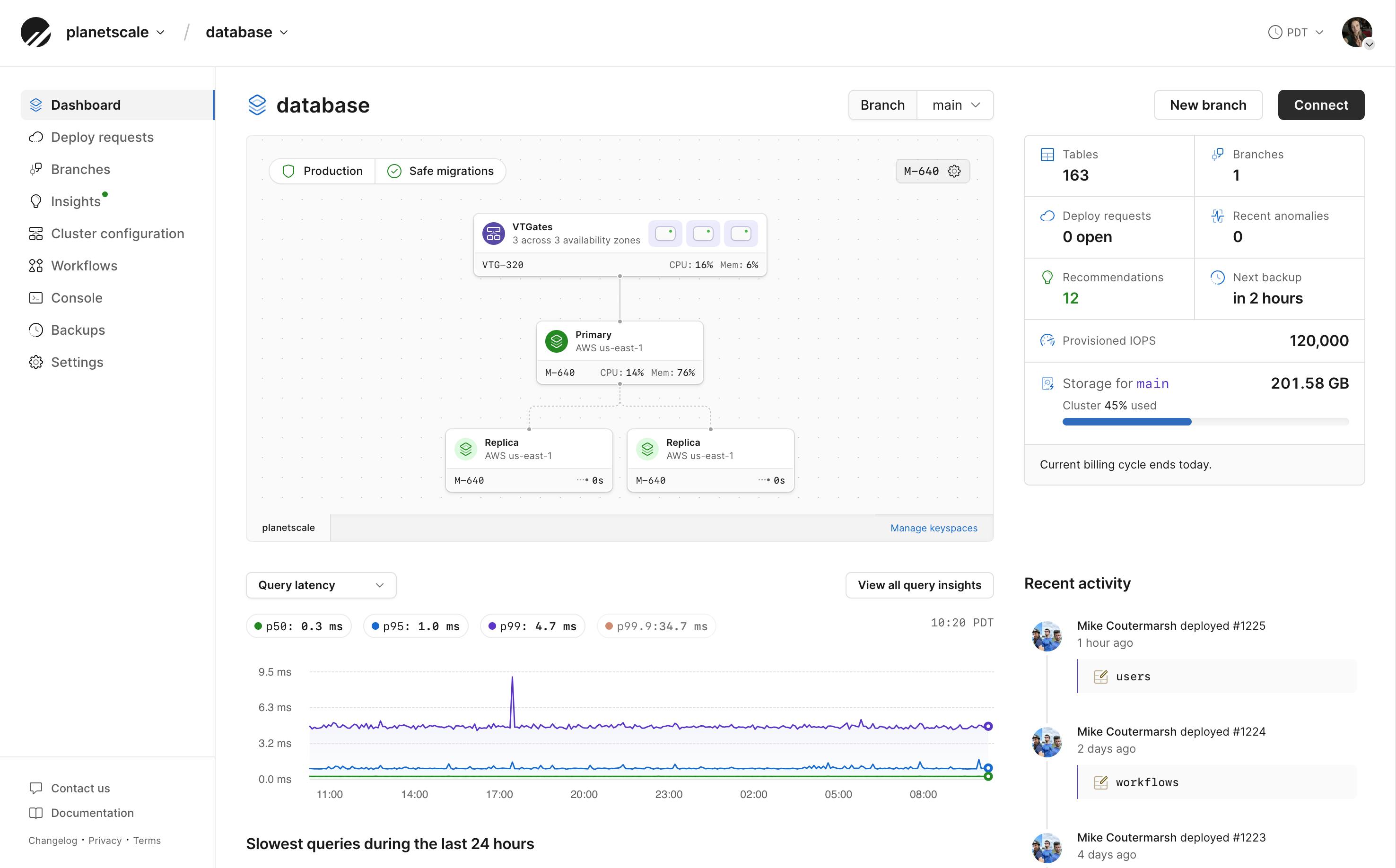Click the p99 endpoint marker on chart
This screenshot has width=1396, height=868.
click(988, 726)
